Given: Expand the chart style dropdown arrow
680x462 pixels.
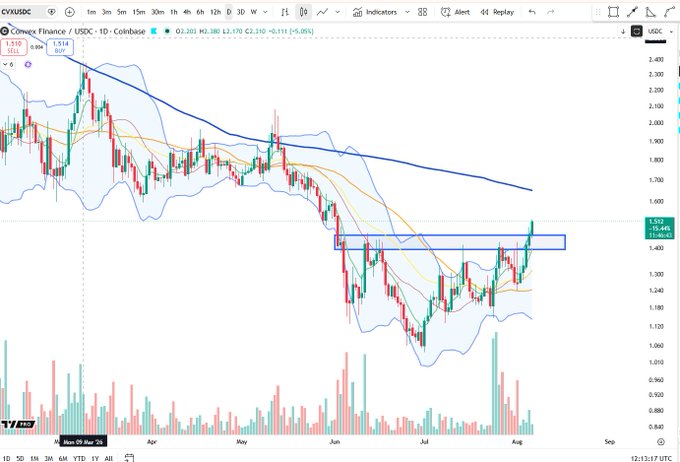Looking at the screenshot, I should click(338, 12).
